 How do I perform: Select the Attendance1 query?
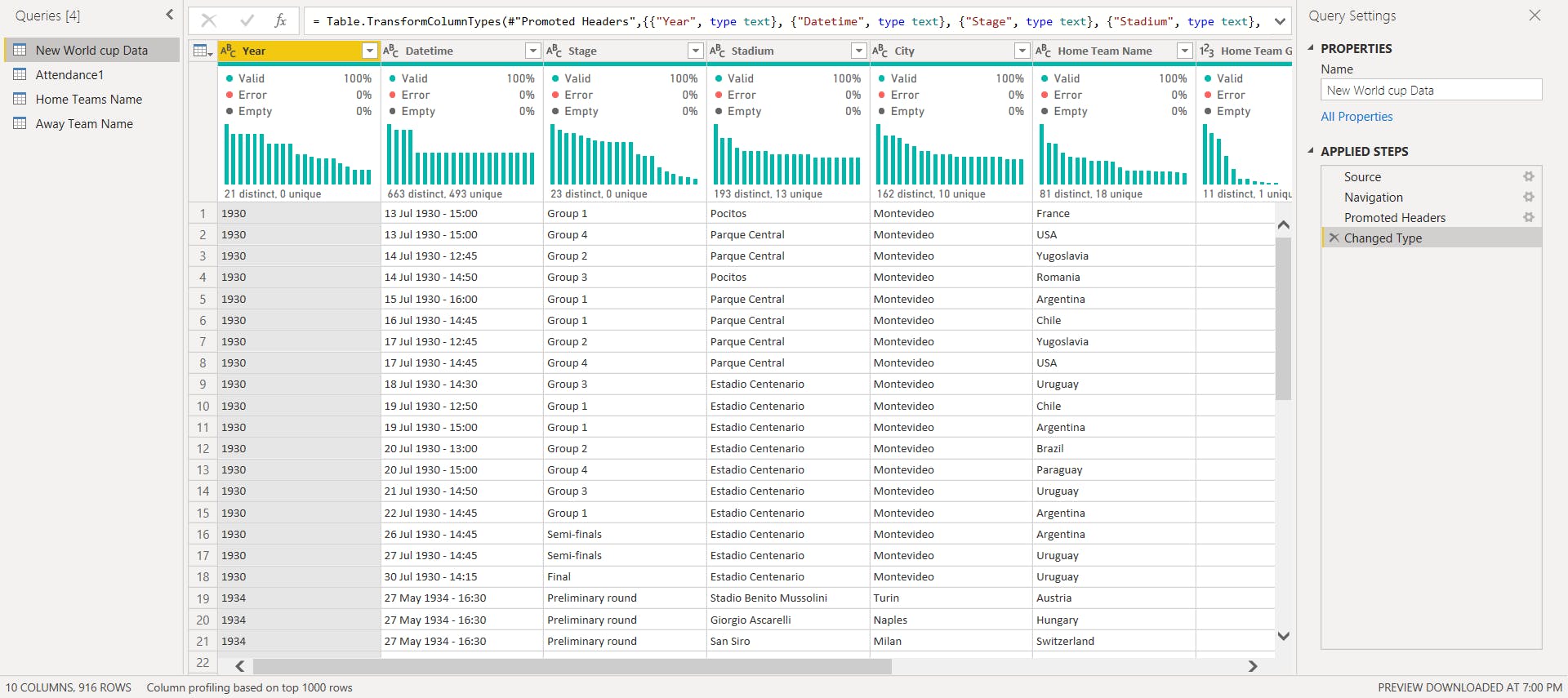point(91,74)
